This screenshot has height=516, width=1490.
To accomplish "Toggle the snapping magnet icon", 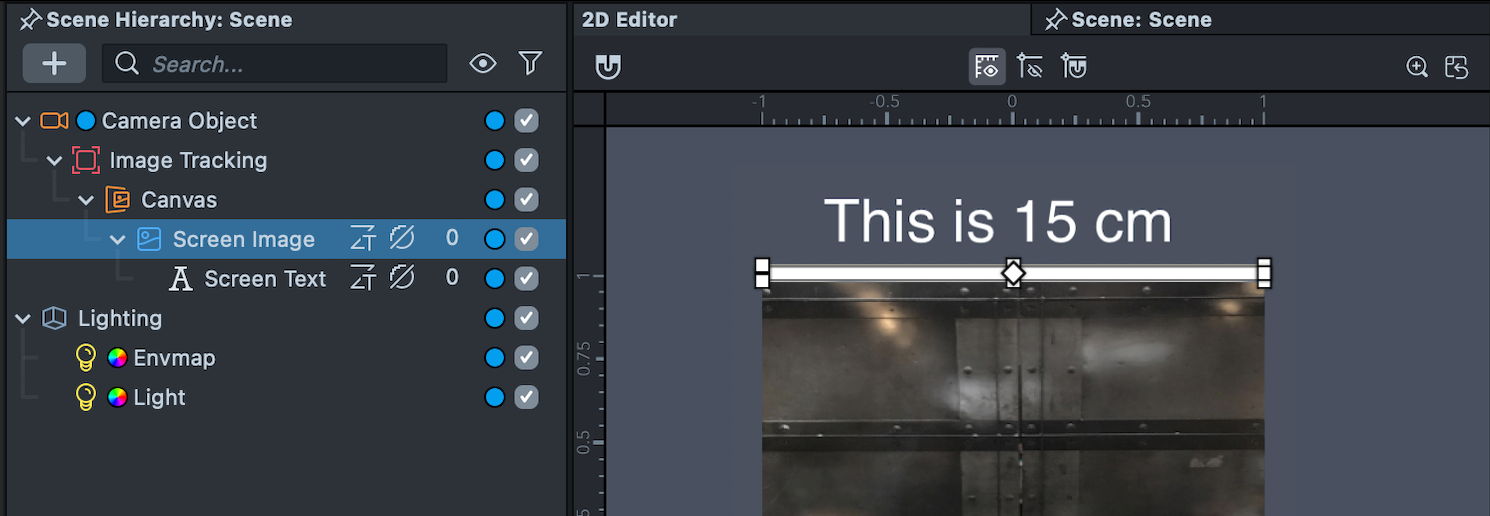I will pos(608,67).
